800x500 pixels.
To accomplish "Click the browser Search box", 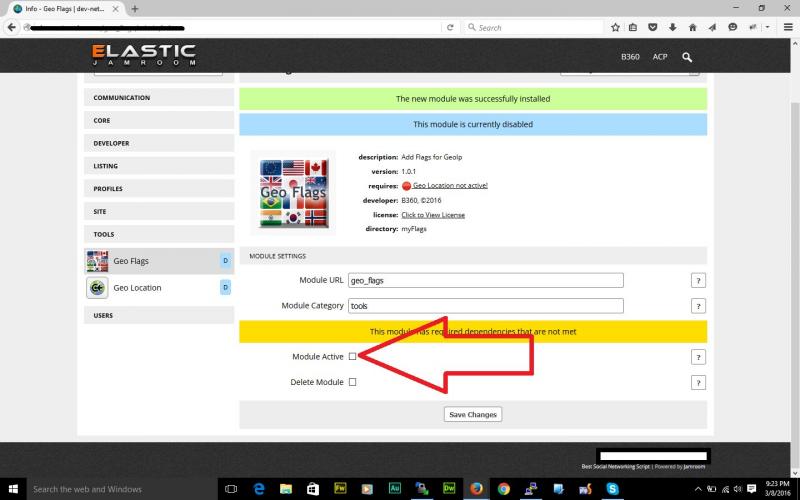I will [533, 28].
